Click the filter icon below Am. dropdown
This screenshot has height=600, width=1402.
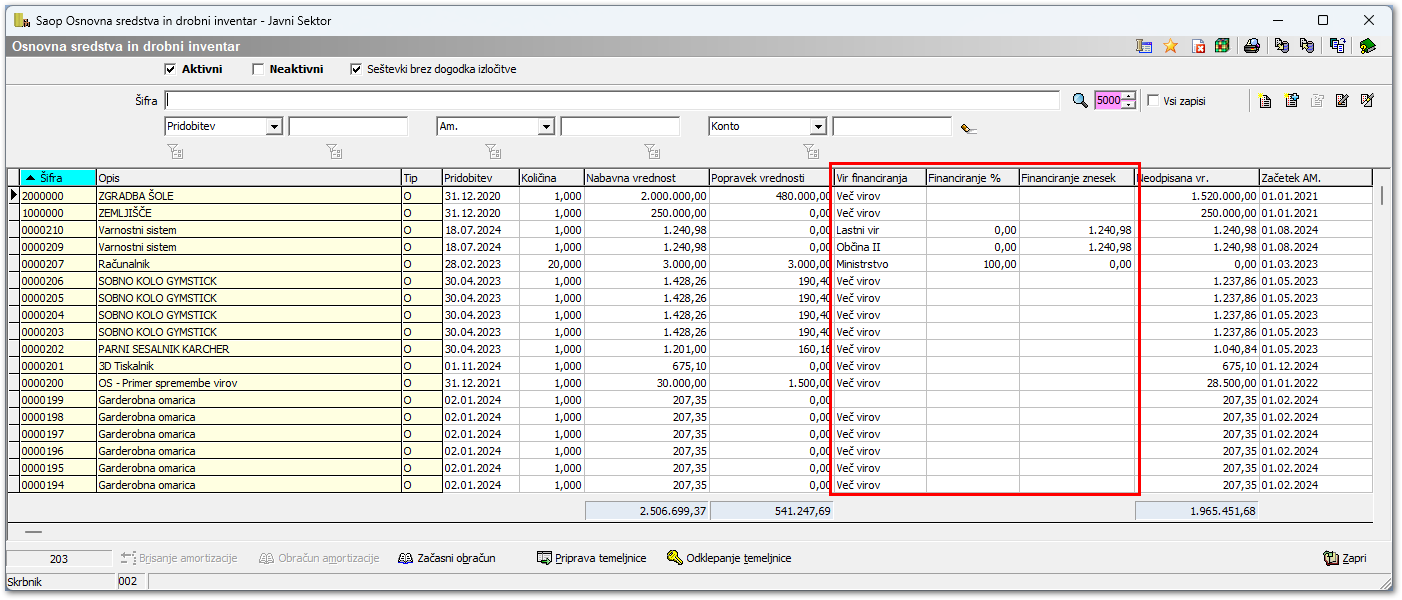click(493, 152)
